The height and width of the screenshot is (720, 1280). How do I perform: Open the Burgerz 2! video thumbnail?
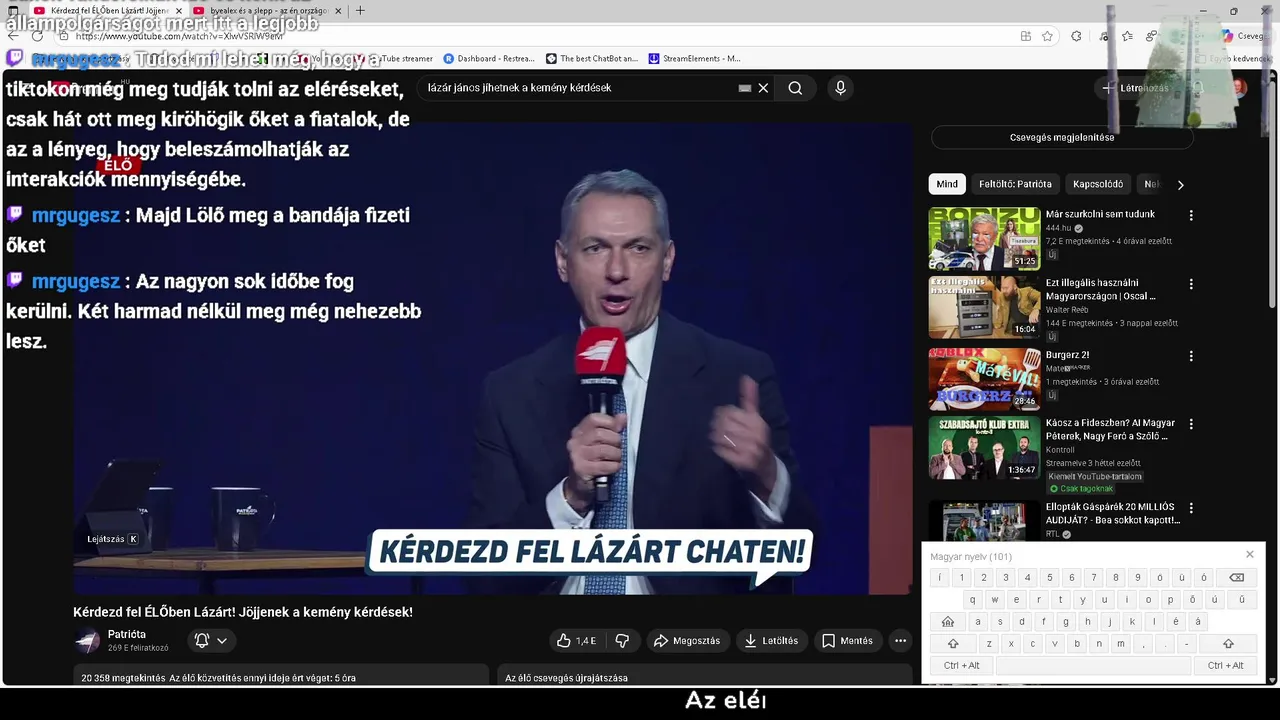click(x=984, y=378)
